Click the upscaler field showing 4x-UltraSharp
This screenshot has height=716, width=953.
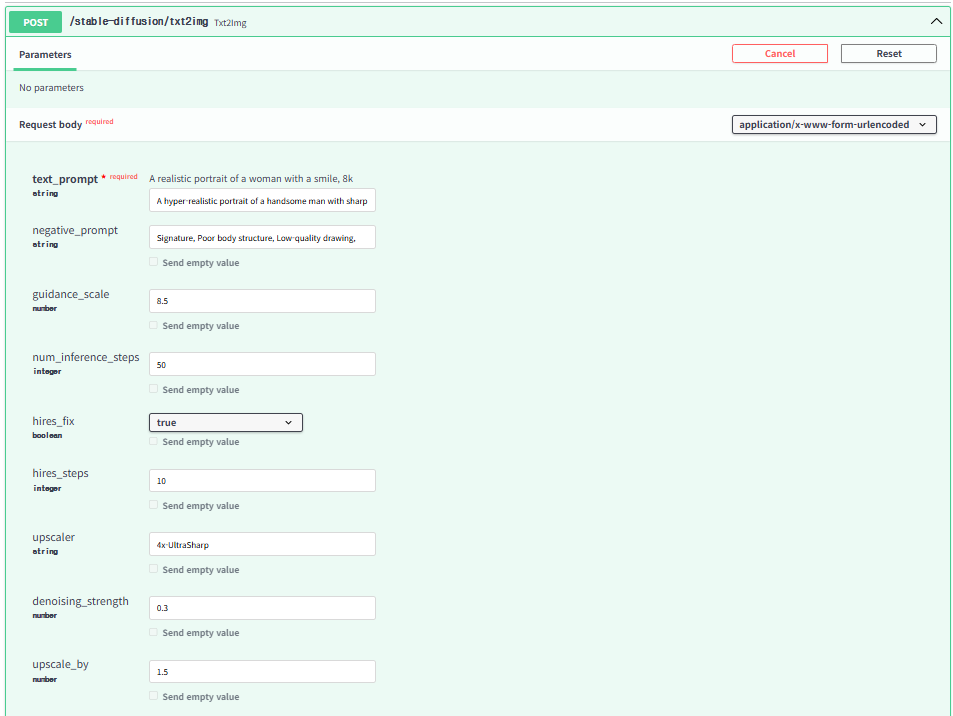coord(262,544)
